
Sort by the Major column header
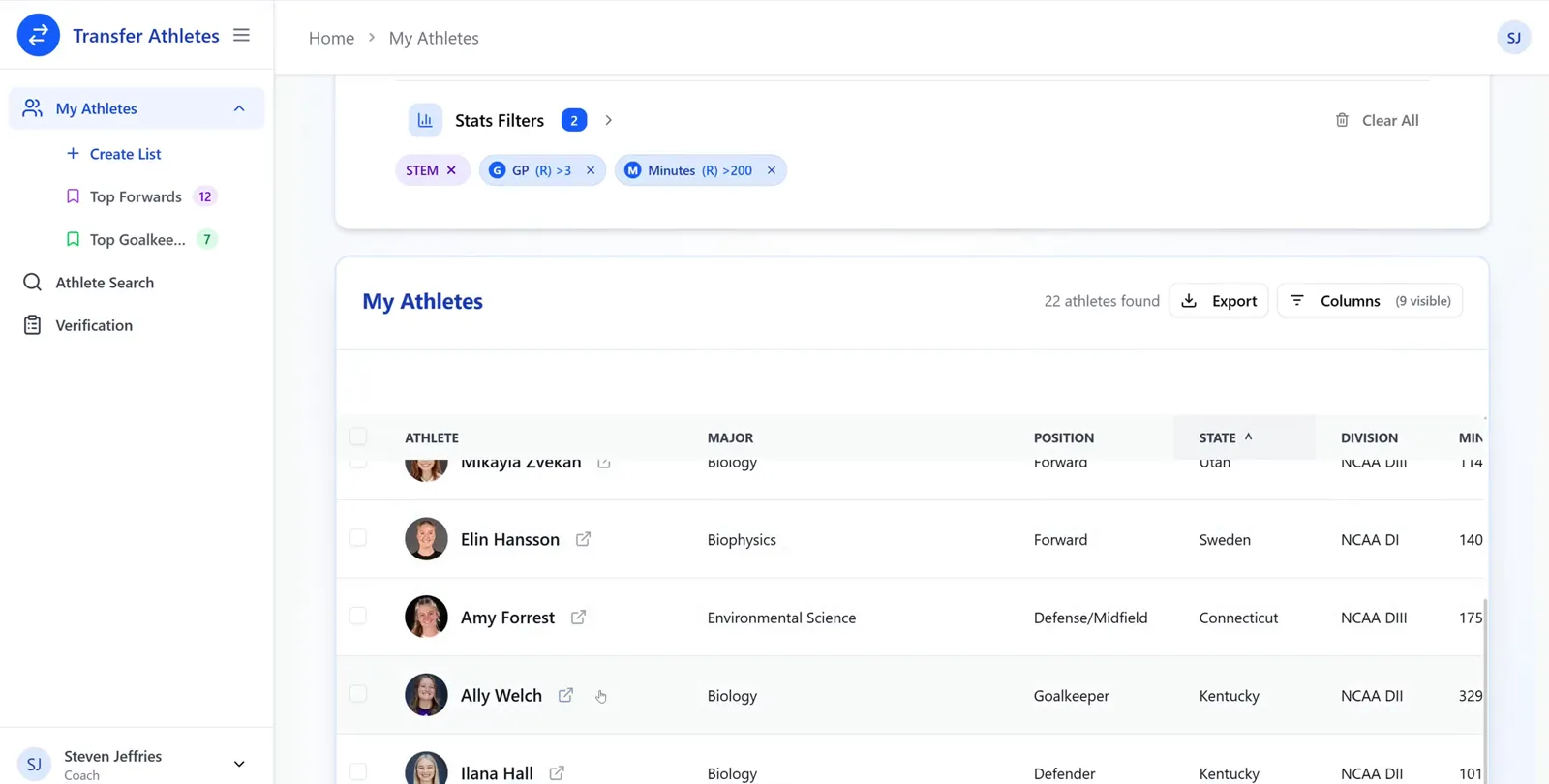click(x=730, y=437)
